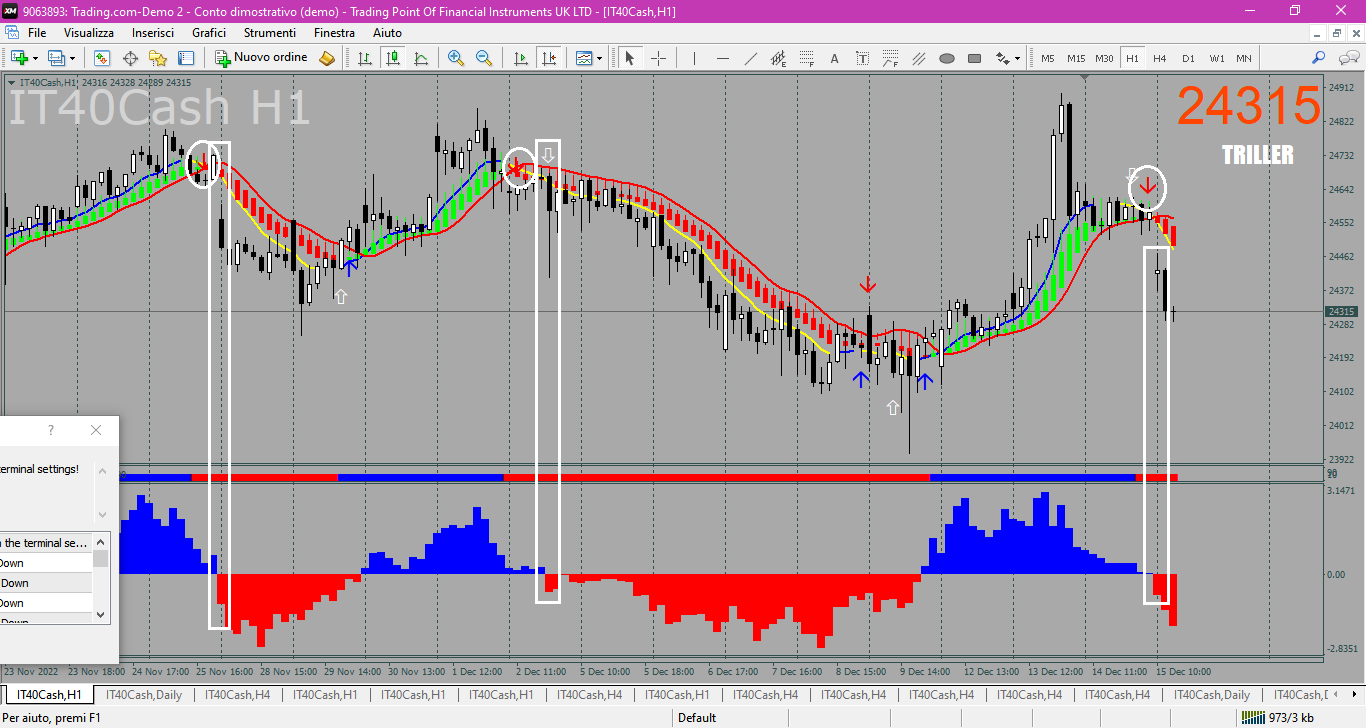
Task: Expand the new chart dropdown arrow
Action: pyautogui.click(x=35, y=58)
